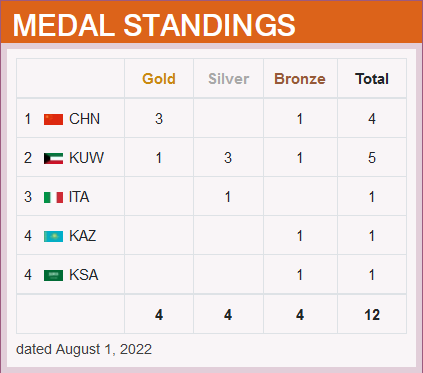Image resolution: width=423 pixels, height=373 pixels.
Task: Click the Kuwait flag icon
Action: coord(53,158)
